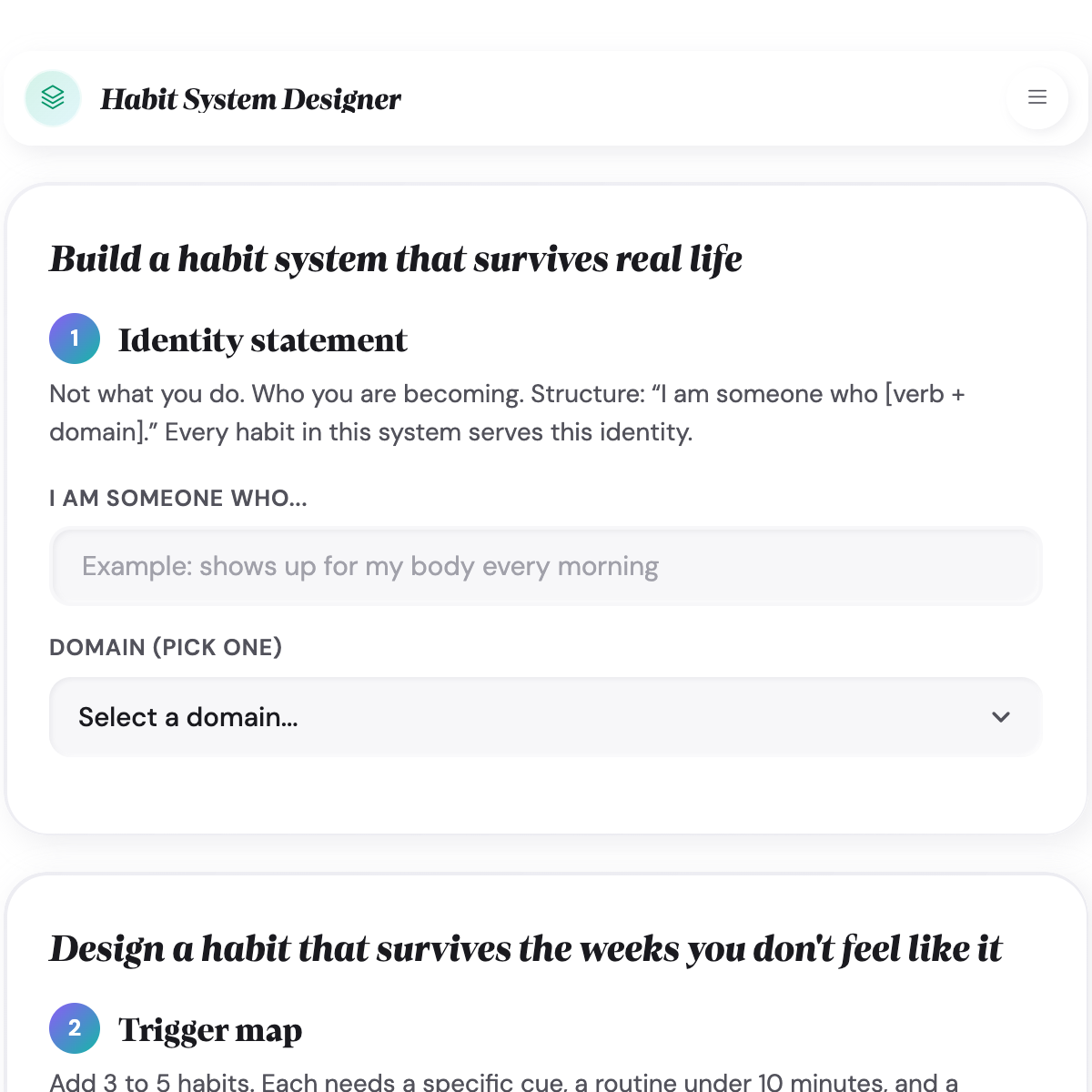
Task: Open the Select a domain dropdown
Action: point(546,717)
